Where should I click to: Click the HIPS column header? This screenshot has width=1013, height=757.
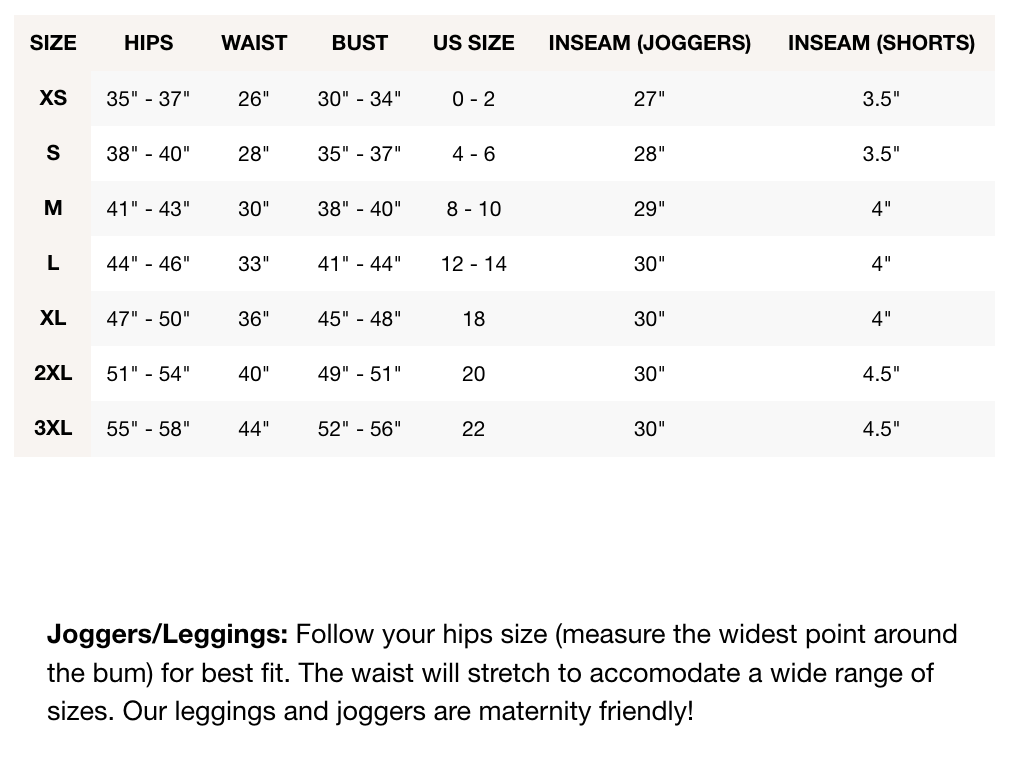point(149,43)
